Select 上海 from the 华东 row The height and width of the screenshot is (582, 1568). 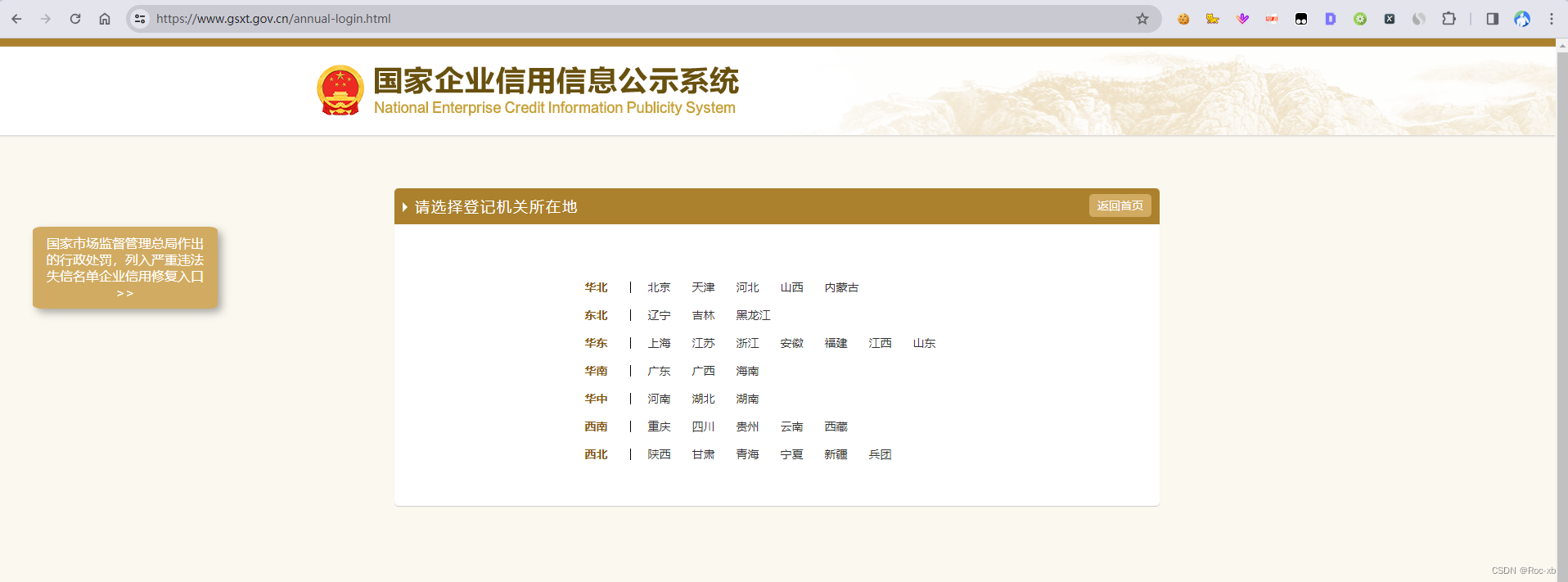pos(659,343)
